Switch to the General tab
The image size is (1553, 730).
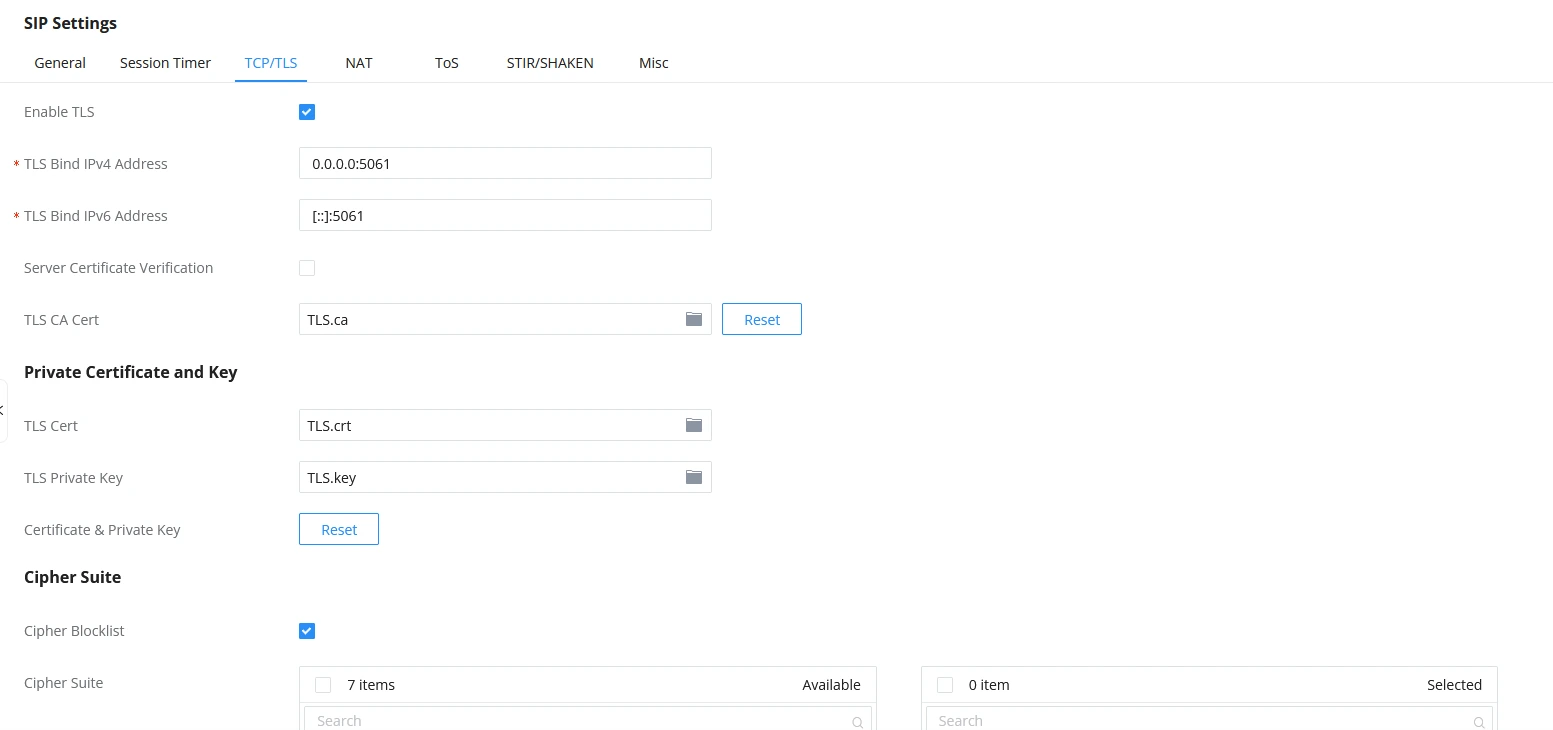[60, 63]
